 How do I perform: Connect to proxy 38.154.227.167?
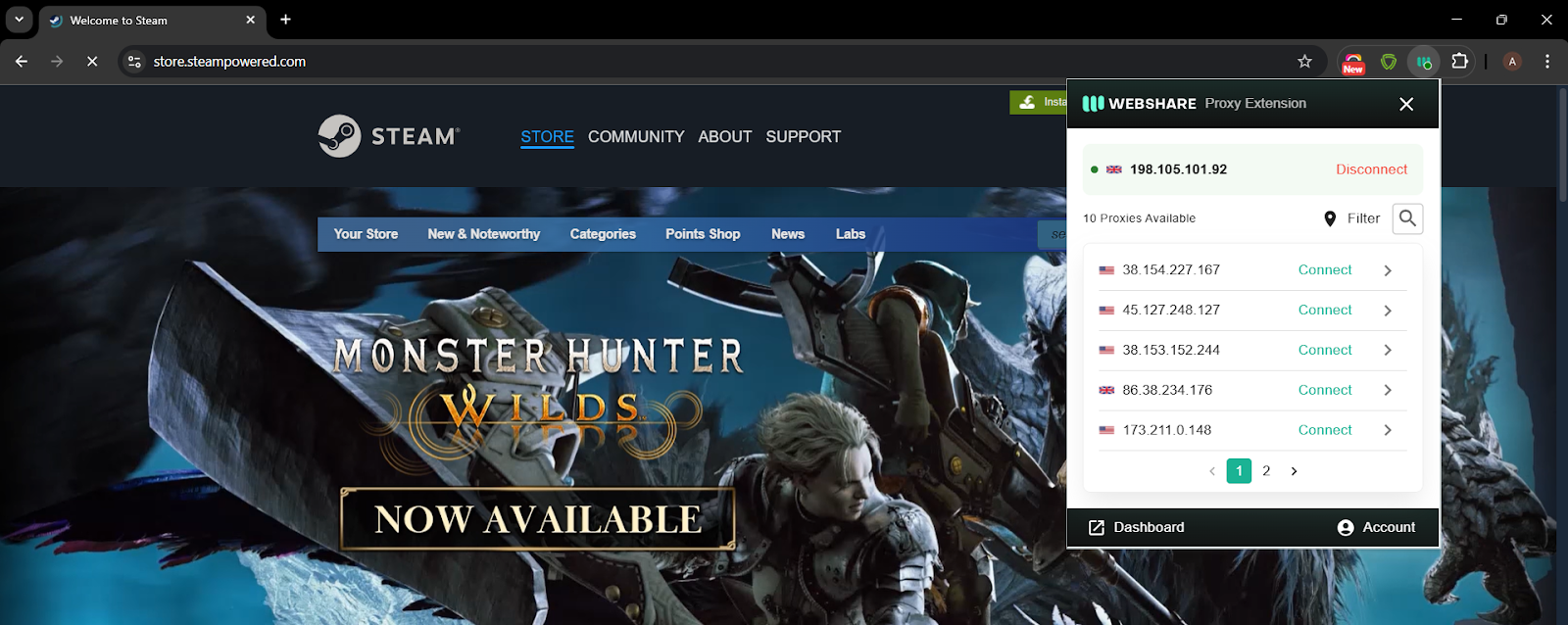1325,270
